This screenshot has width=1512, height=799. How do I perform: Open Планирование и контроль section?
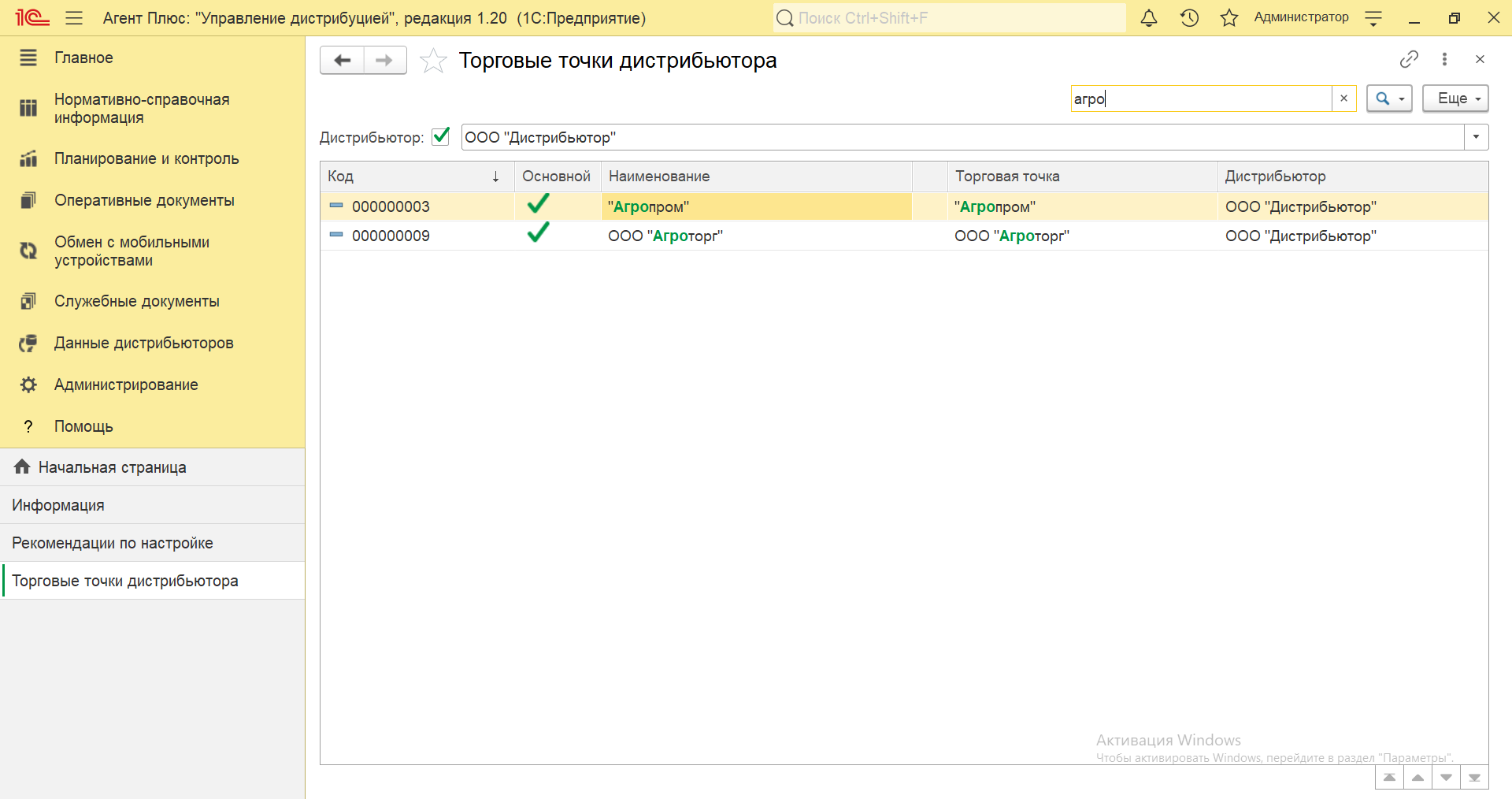point(152,158)
